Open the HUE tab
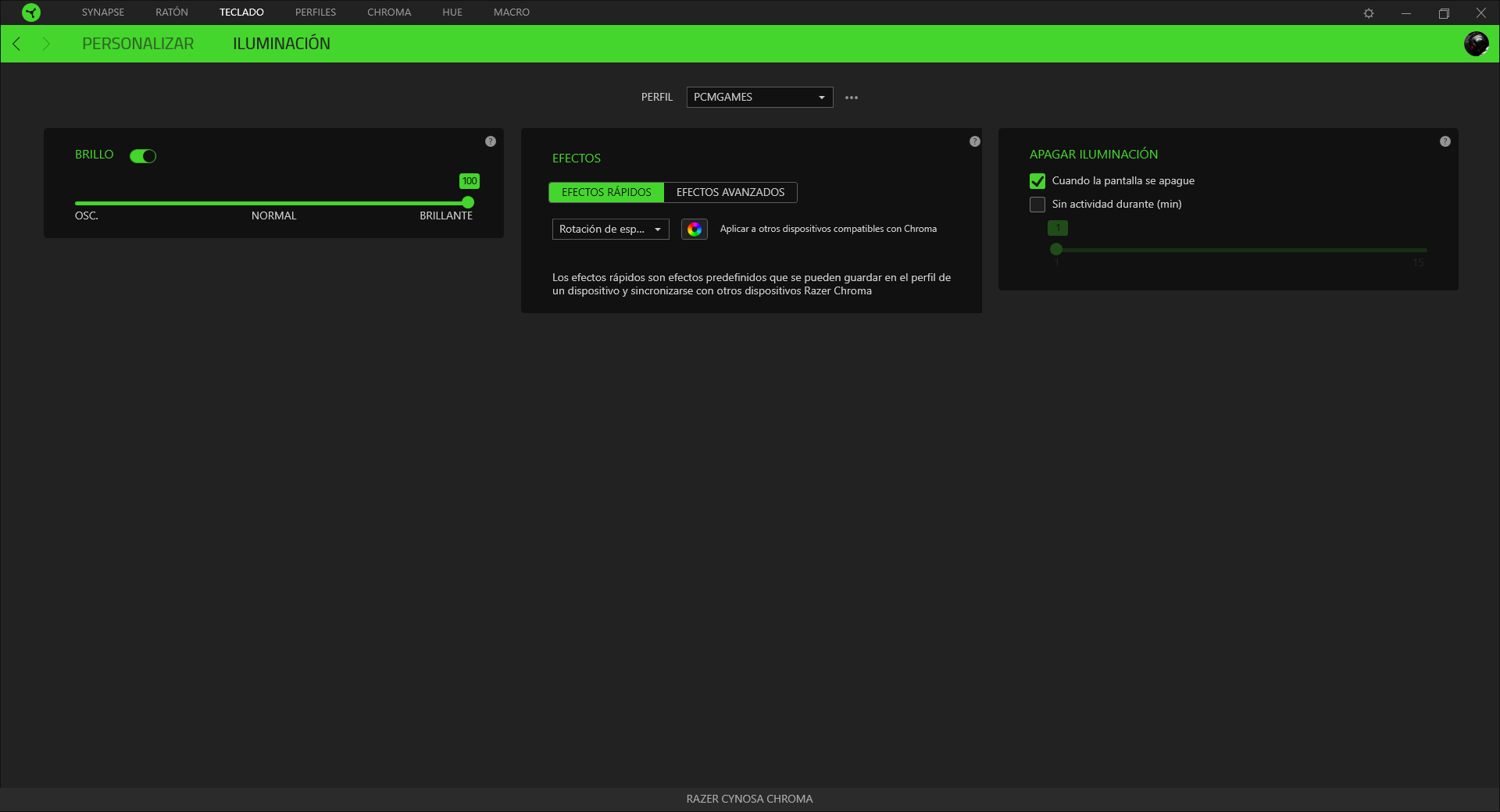This screenshot has width=1500, height=812. click(x=452, y=12)
